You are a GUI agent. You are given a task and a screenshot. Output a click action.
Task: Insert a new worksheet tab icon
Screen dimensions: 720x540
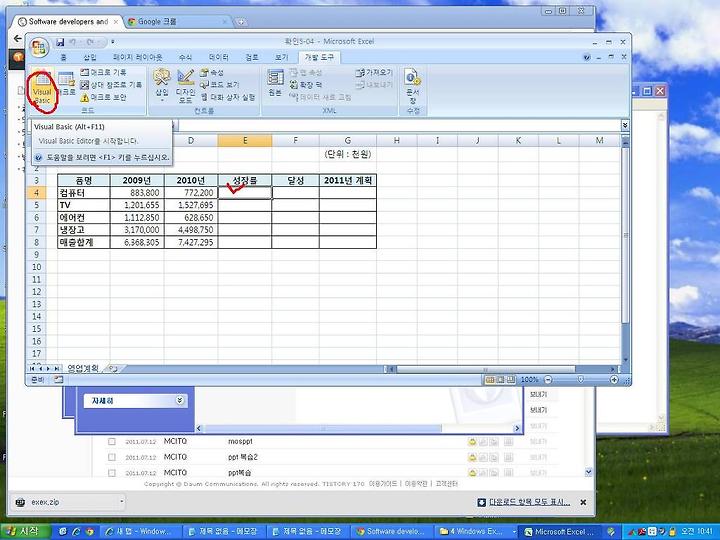click(x=113, y=368)
